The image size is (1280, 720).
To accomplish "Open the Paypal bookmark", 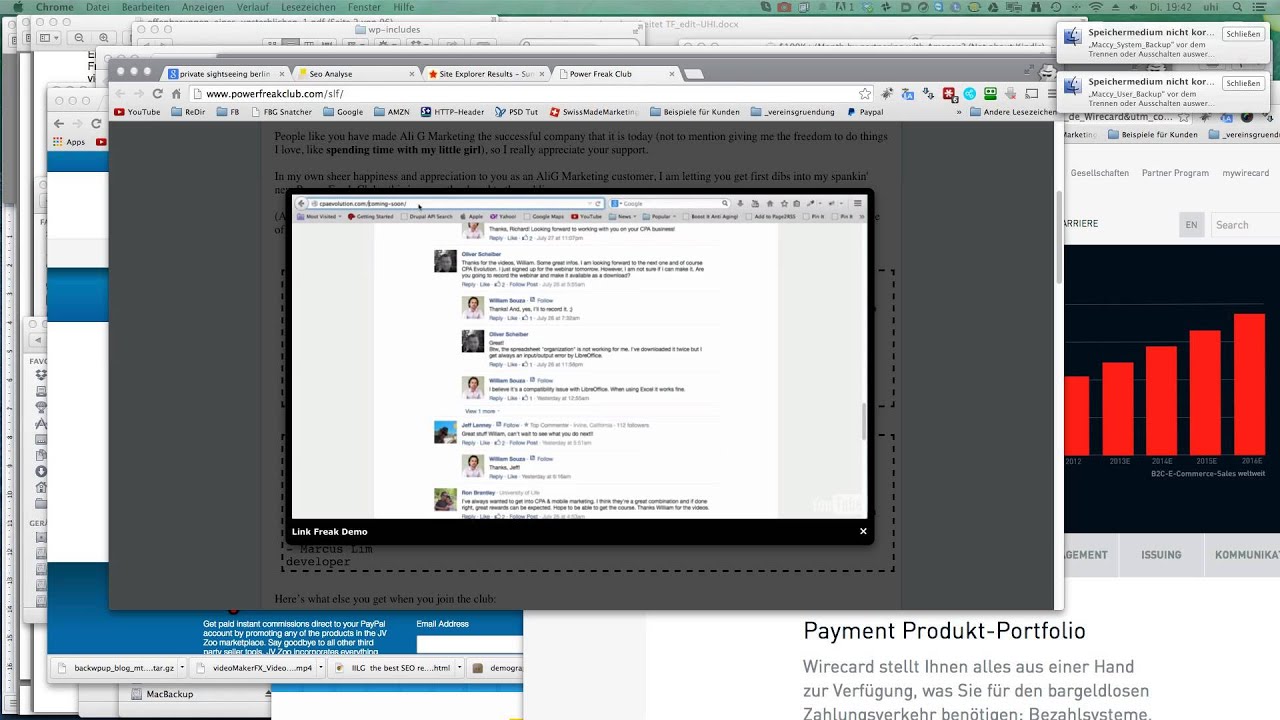I will click(864, 112).
